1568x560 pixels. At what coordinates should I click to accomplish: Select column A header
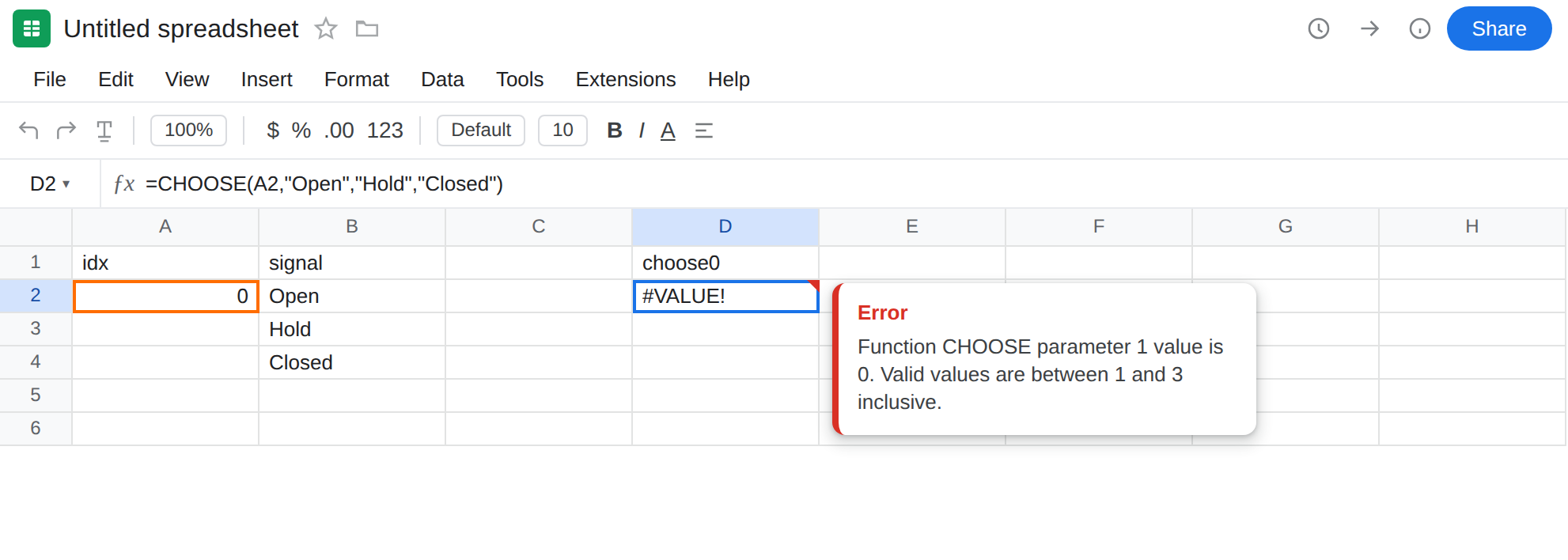click(165, 226)
